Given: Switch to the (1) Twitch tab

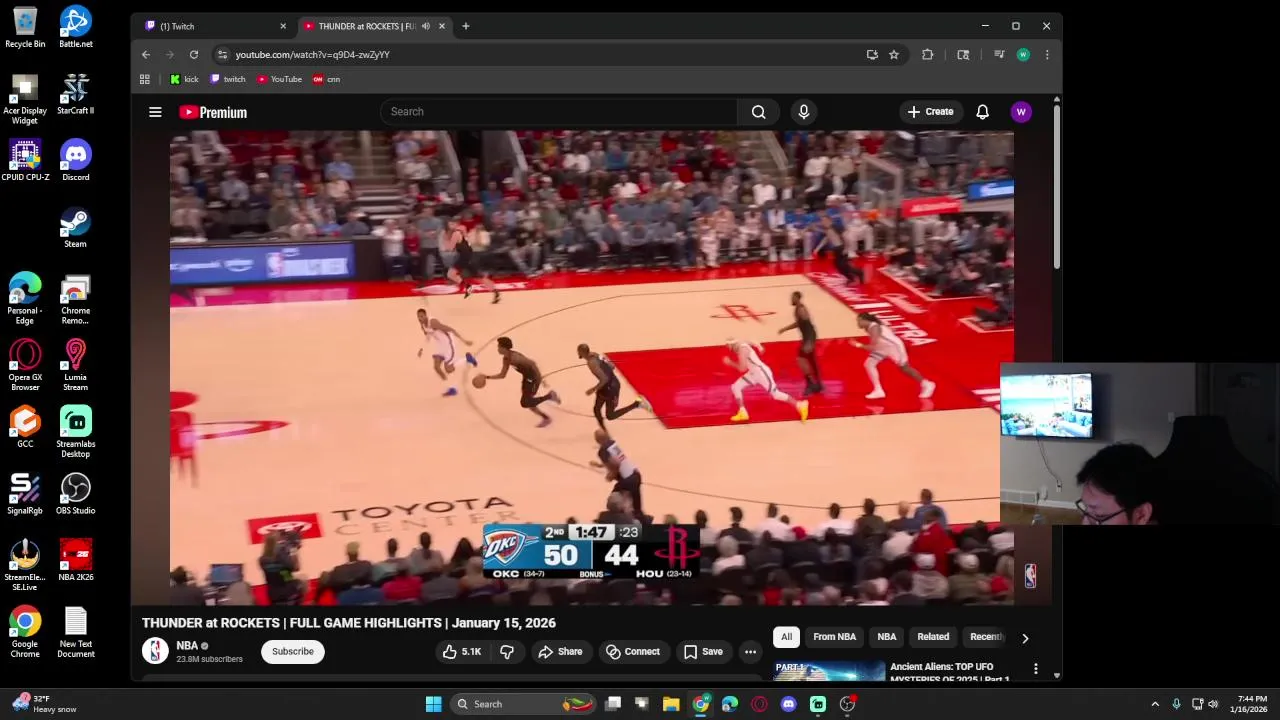Looking at the screenshot, I should click(214, 26).
